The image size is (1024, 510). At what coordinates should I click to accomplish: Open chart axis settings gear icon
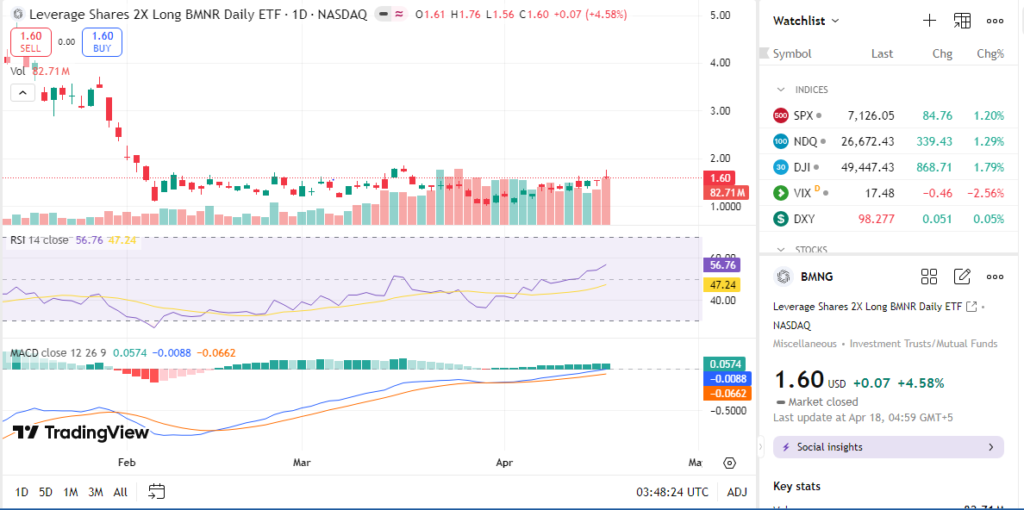[x=730, y=463]
